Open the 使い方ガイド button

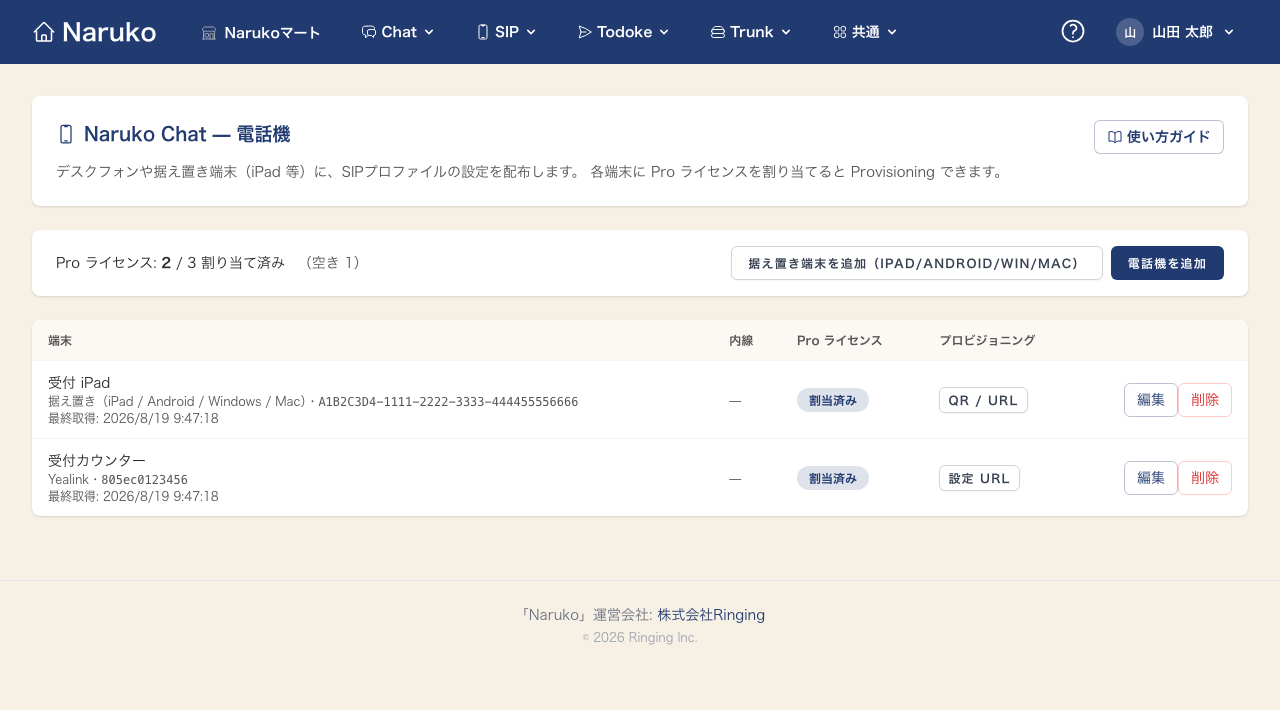1159,137
